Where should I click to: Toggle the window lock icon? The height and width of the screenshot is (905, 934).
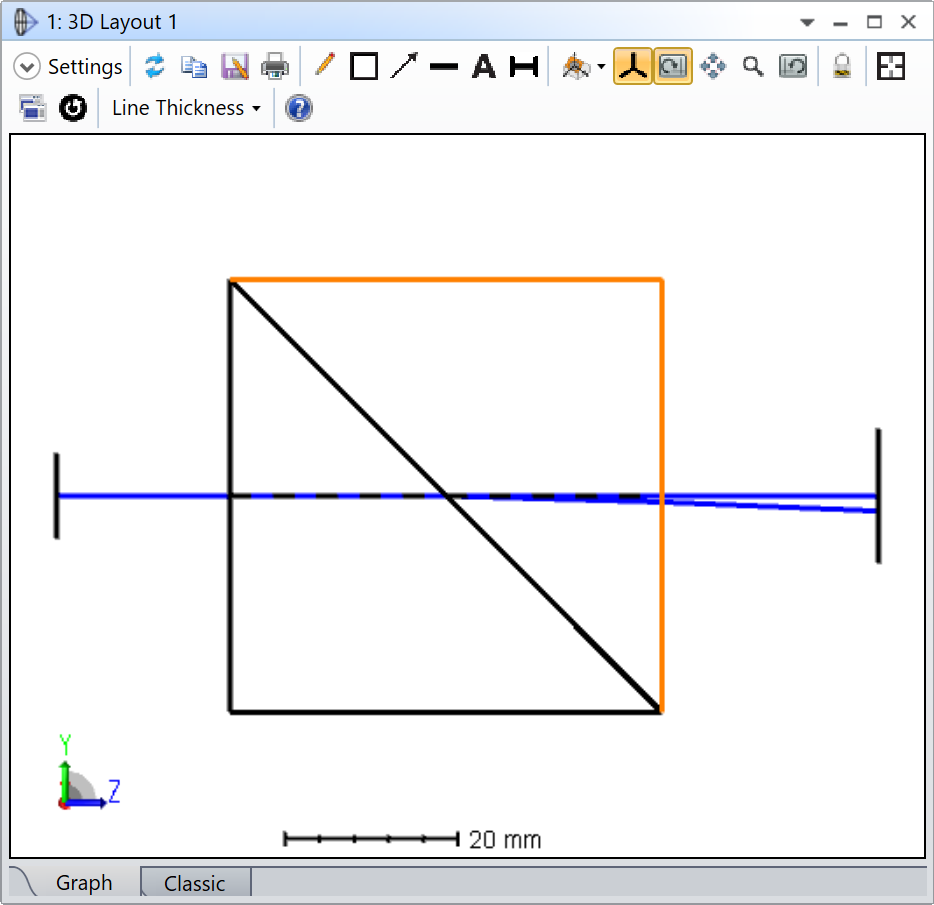click(842, 67)
